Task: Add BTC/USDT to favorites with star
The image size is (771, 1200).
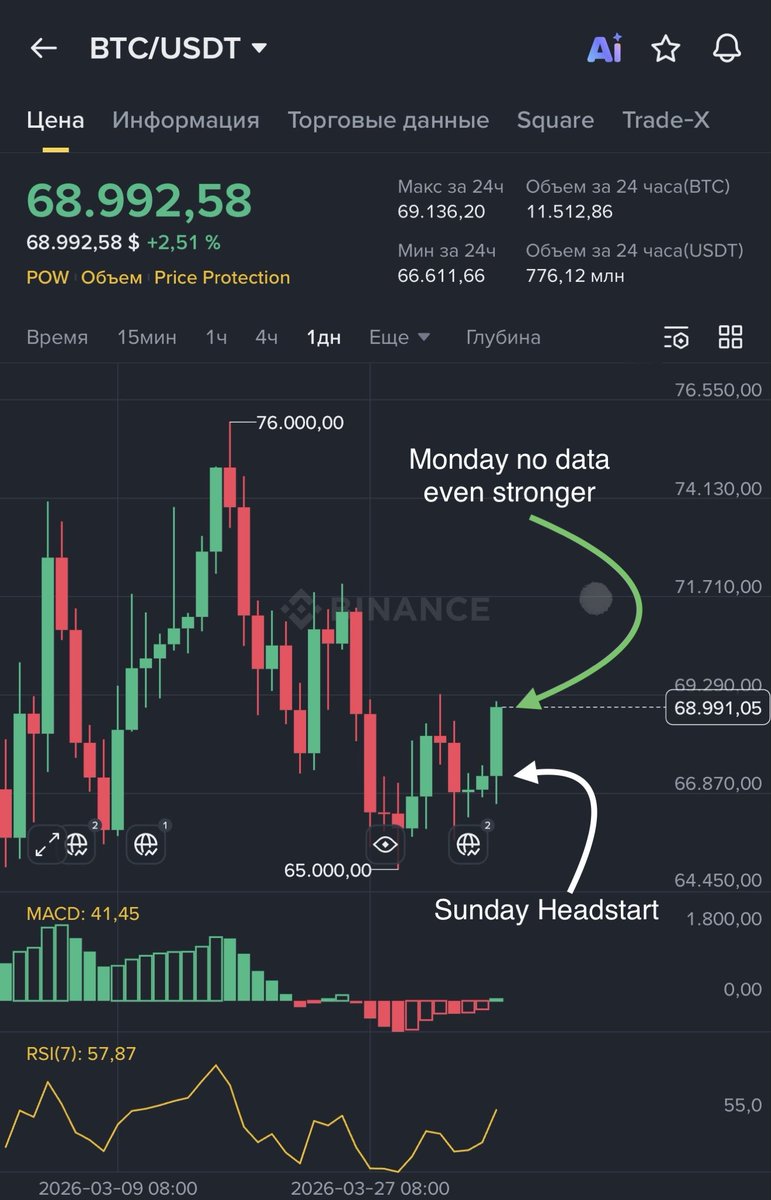Action: coord(666,48)
